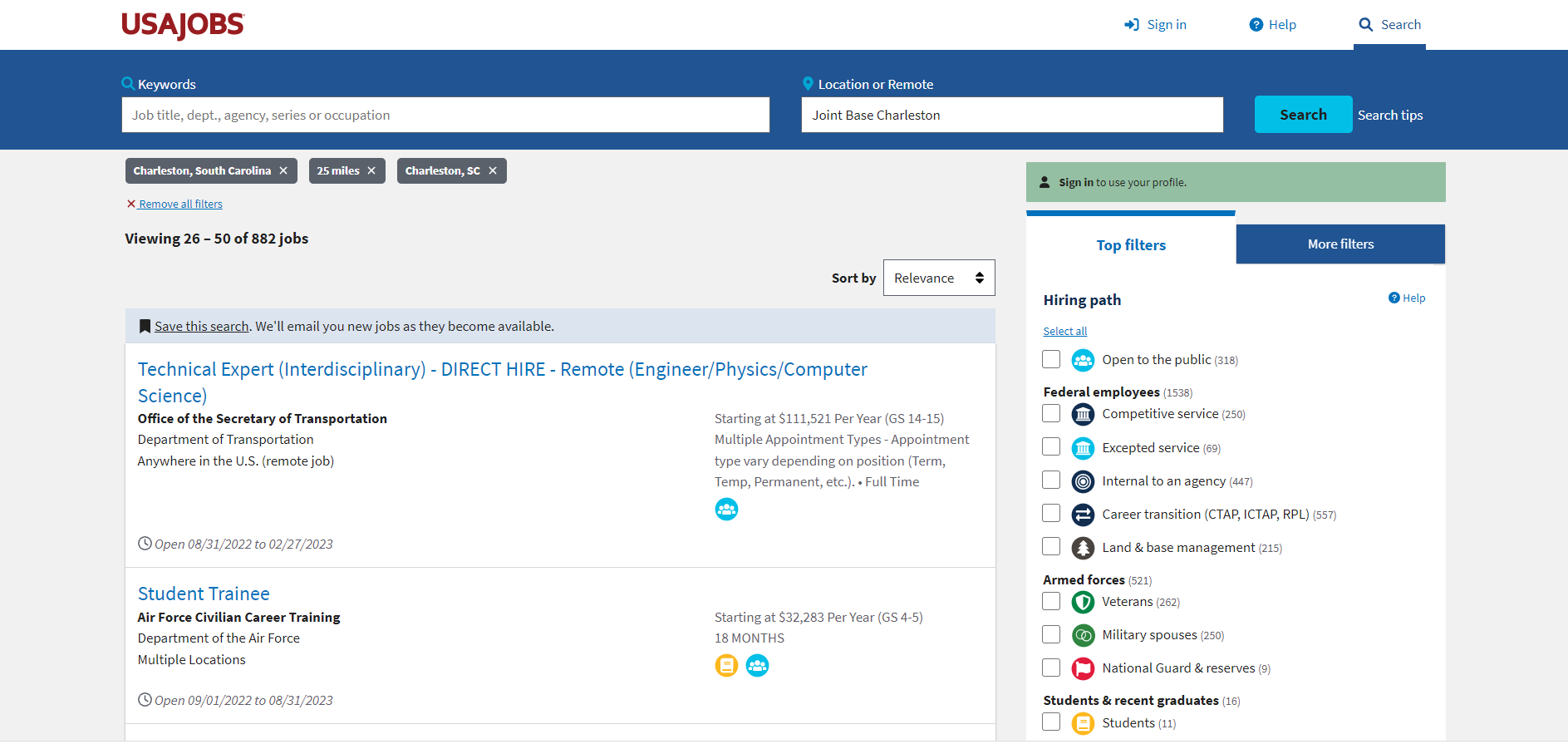Click Select all under Hiring path
The height and width of the screenshot is (744, 1568).
click(1065, 331)
